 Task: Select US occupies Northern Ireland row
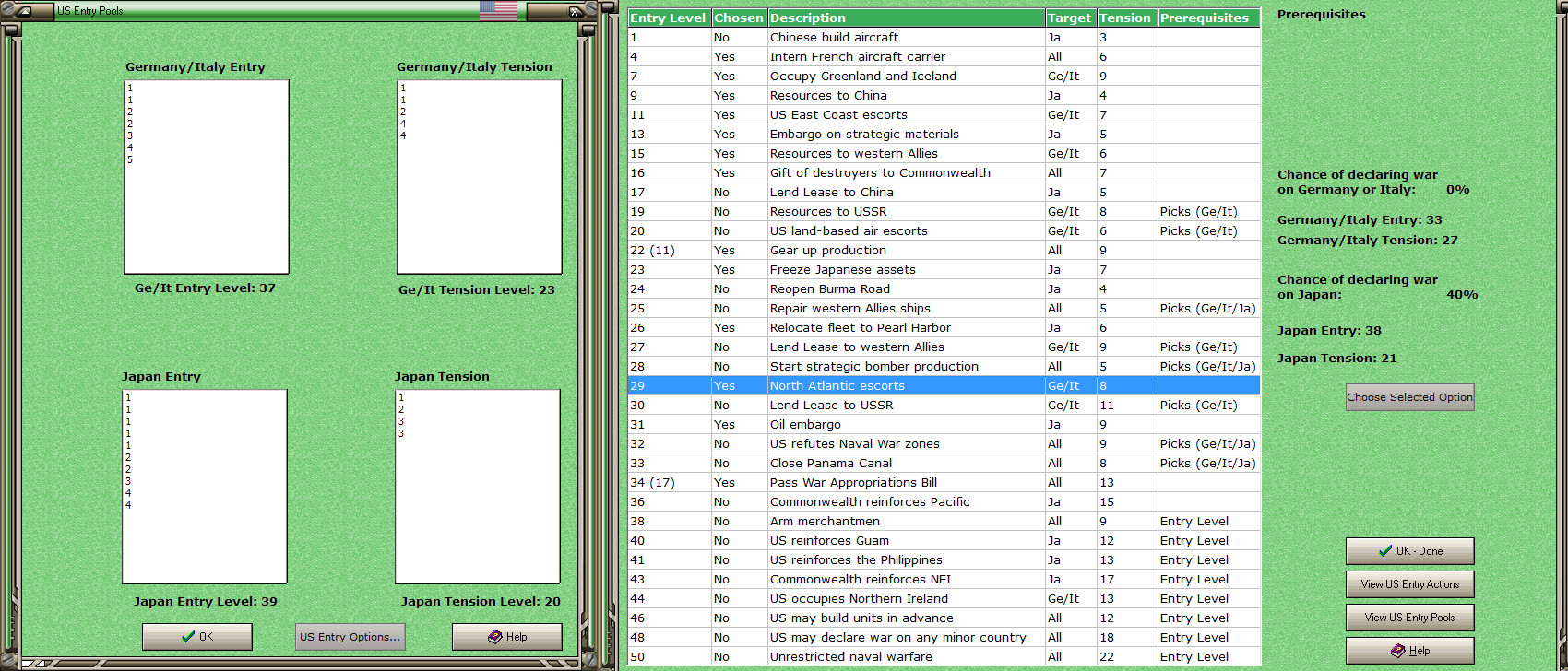click(x=944, y=598)
